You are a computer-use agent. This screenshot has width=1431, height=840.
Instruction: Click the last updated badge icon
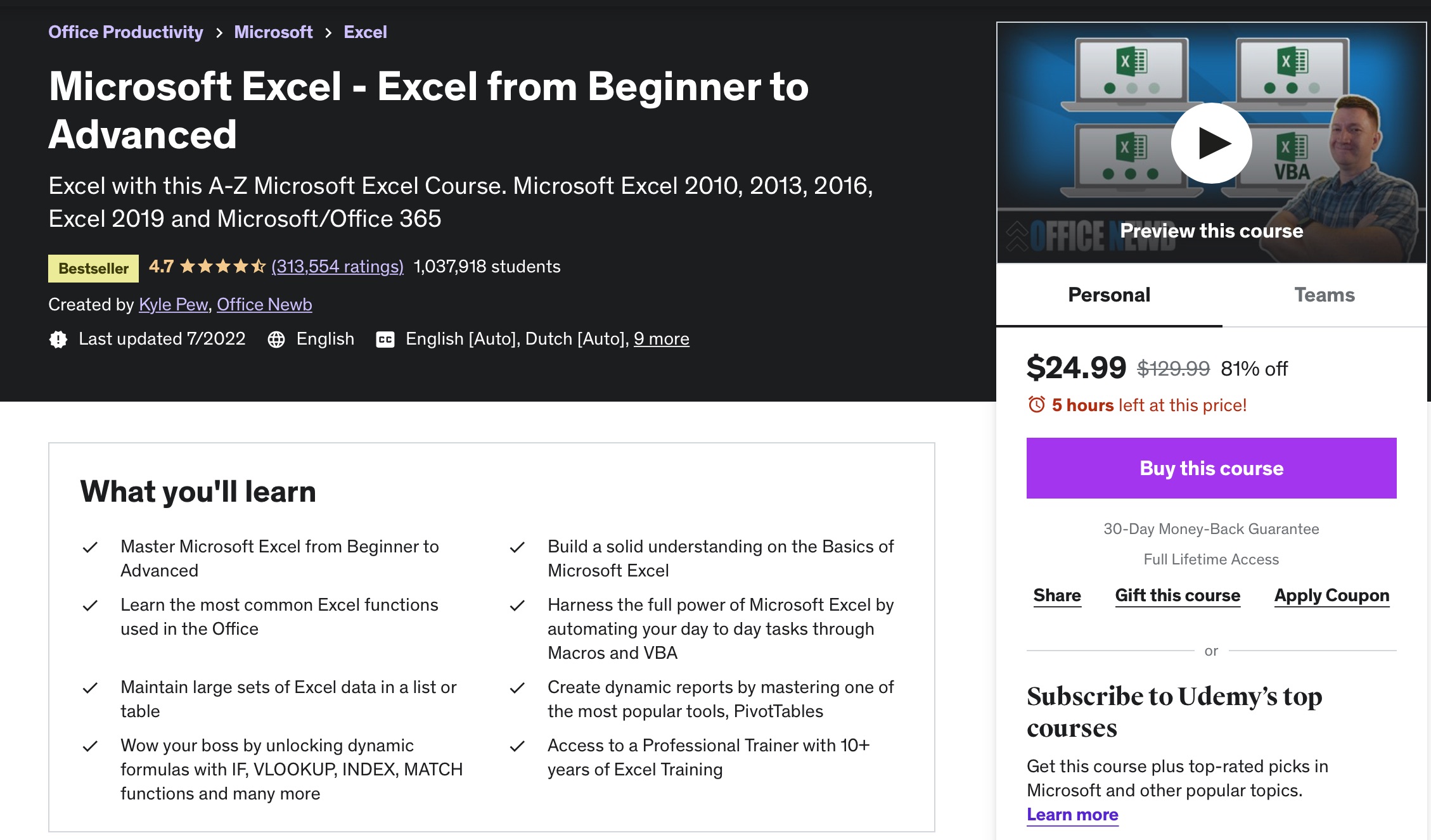tap(58, 340)
